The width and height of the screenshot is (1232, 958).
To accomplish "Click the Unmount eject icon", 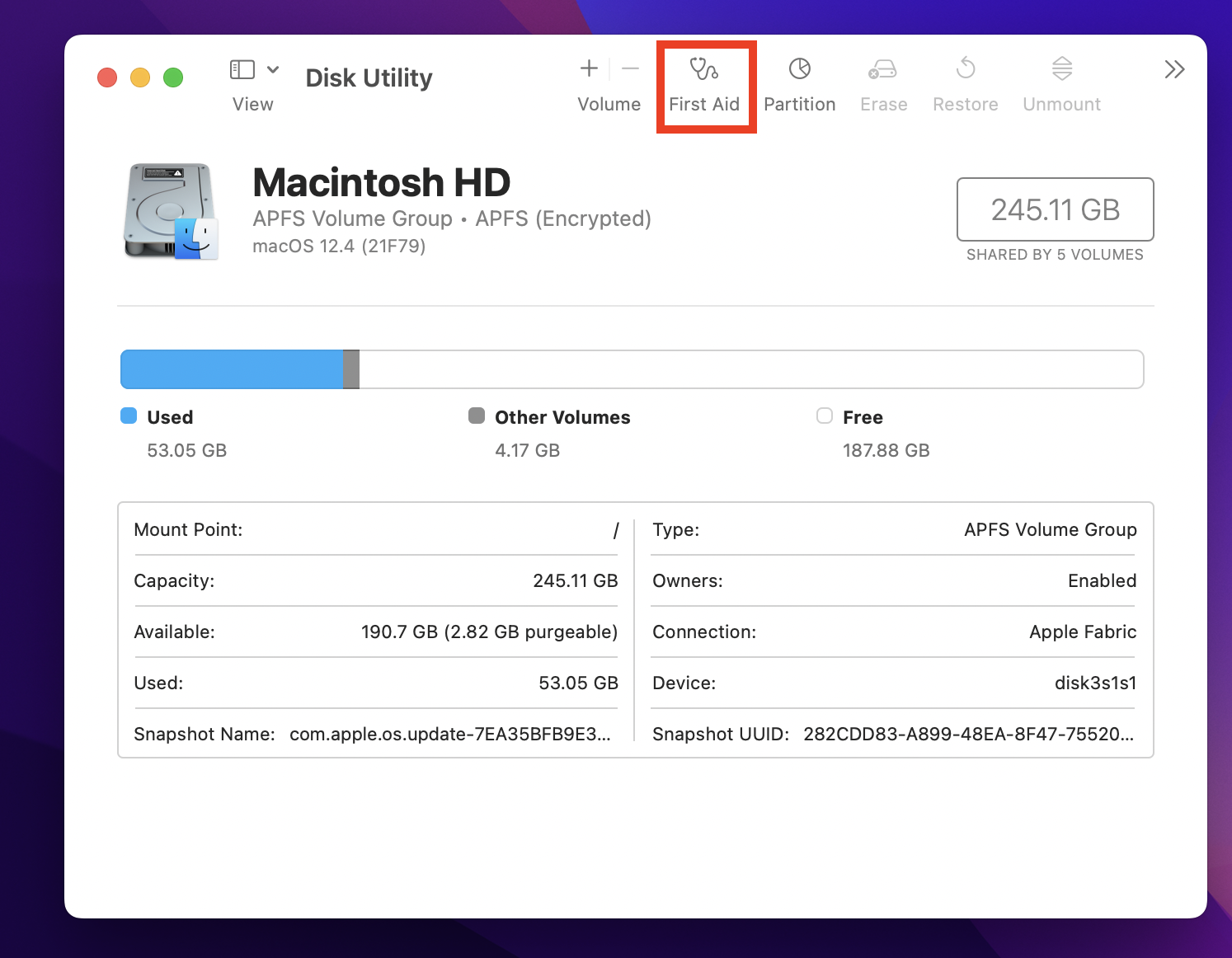I will click(x=1062, y=68).
